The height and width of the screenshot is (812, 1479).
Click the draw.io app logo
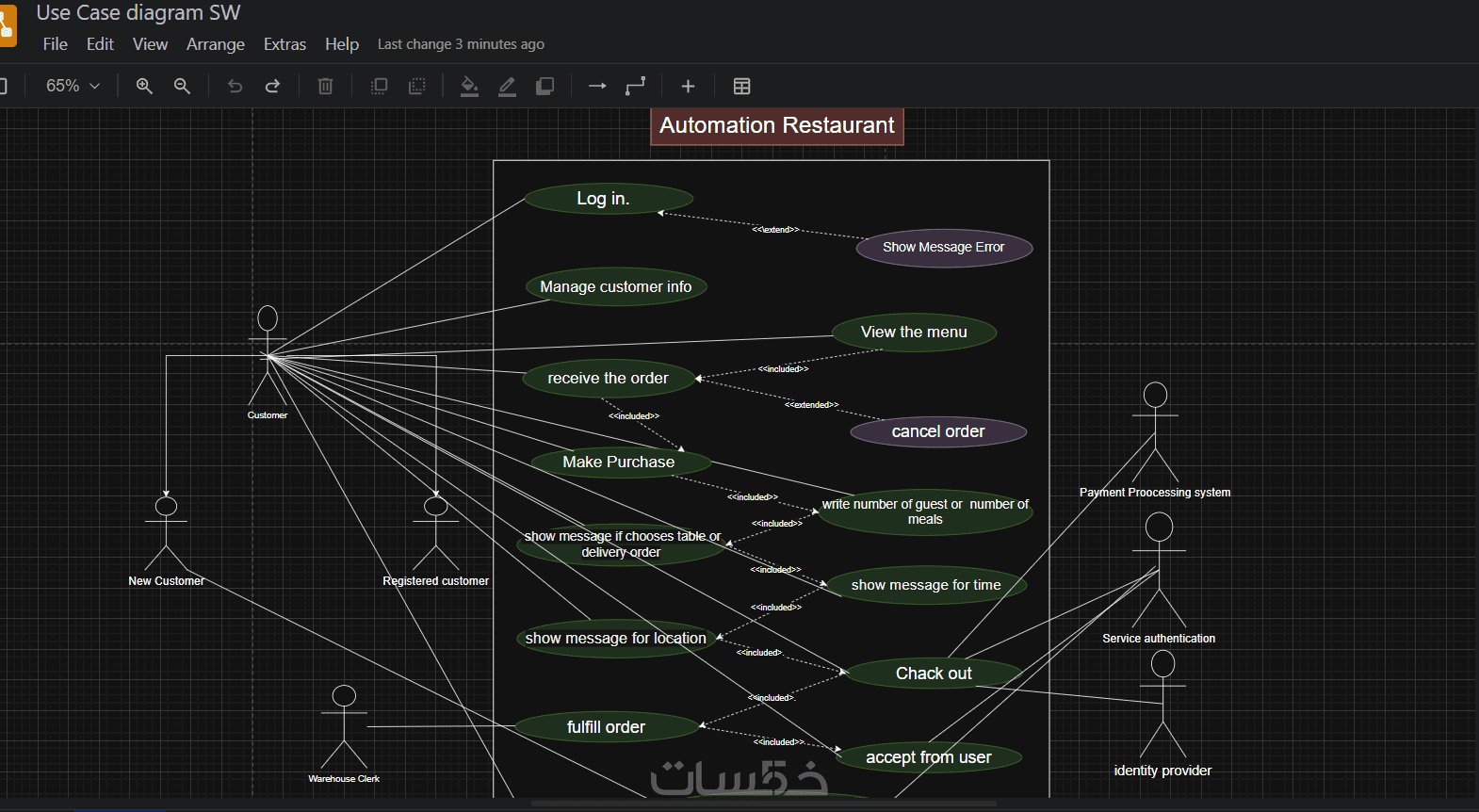tap(8, 26)
